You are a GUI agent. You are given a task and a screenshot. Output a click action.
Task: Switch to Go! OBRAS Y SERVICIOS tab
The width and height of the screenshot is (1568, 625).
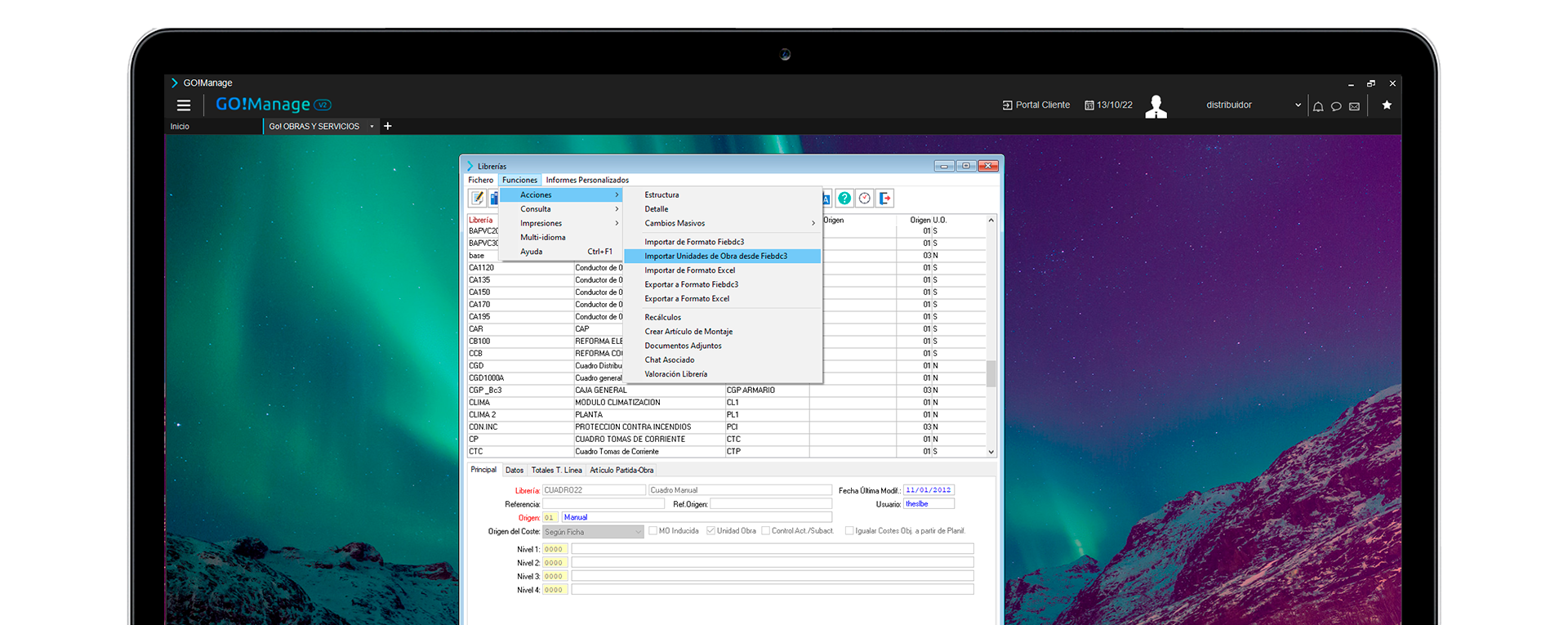314,127
